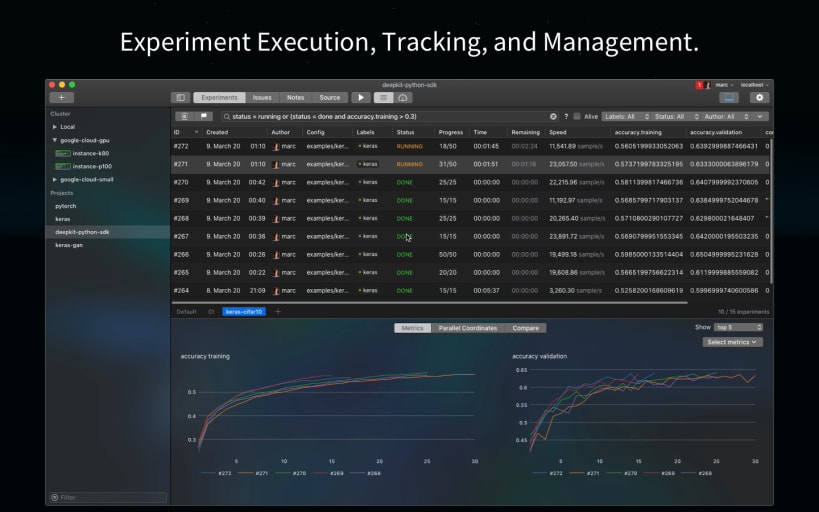Viewport: 819px width, 512px height.
Task: Clear the search filter with X icon
Action: [x=553, y=117]
